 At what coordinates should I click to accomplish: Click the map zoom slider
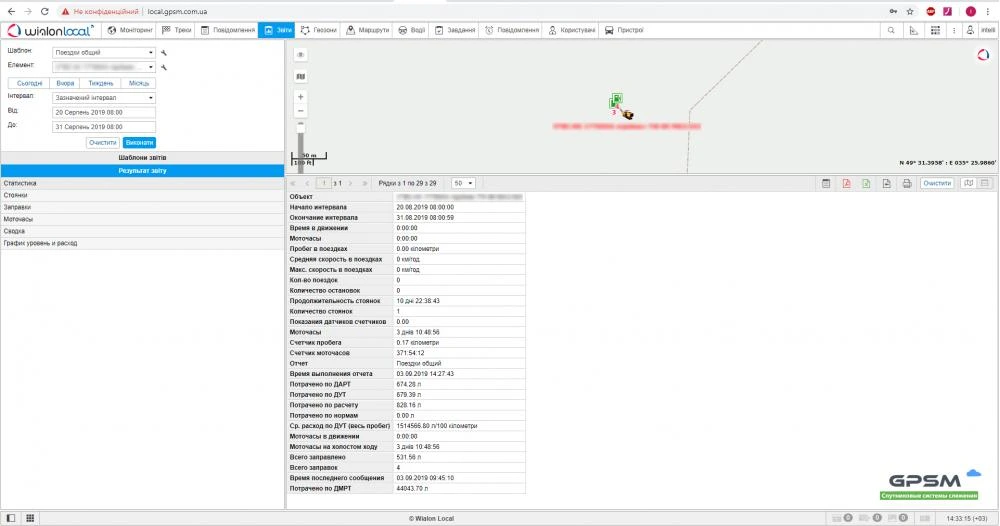point(301,135)
